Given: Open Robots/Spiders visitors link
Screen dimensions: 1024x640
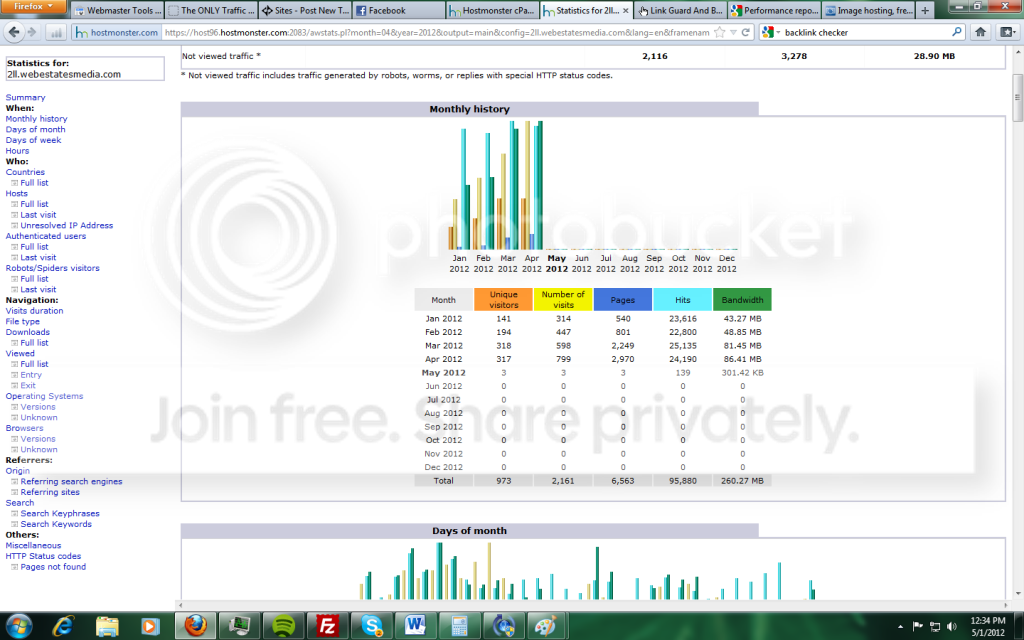Looking at the screenshot, I should click(53, 268).
